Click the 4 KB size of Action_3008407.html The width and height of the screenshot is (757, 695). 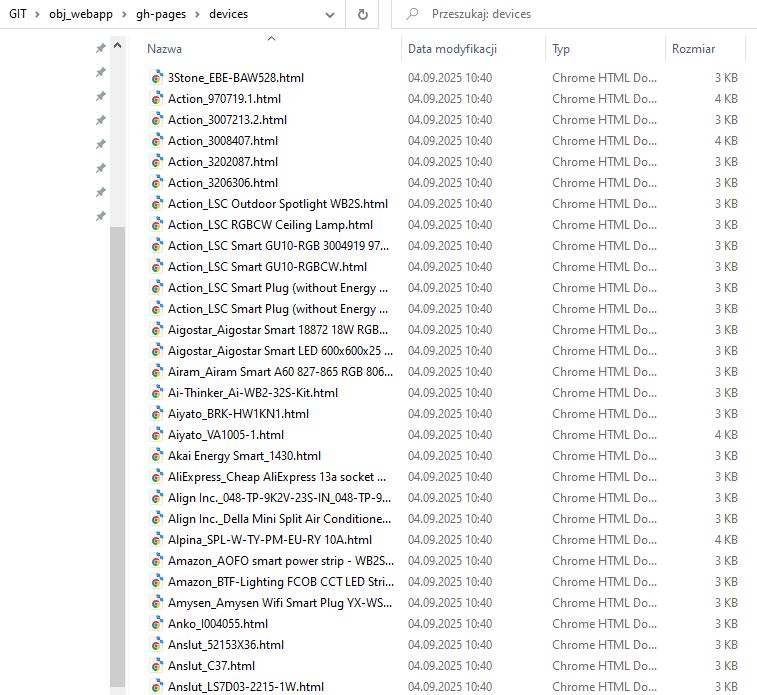click(x=726, y=141)
